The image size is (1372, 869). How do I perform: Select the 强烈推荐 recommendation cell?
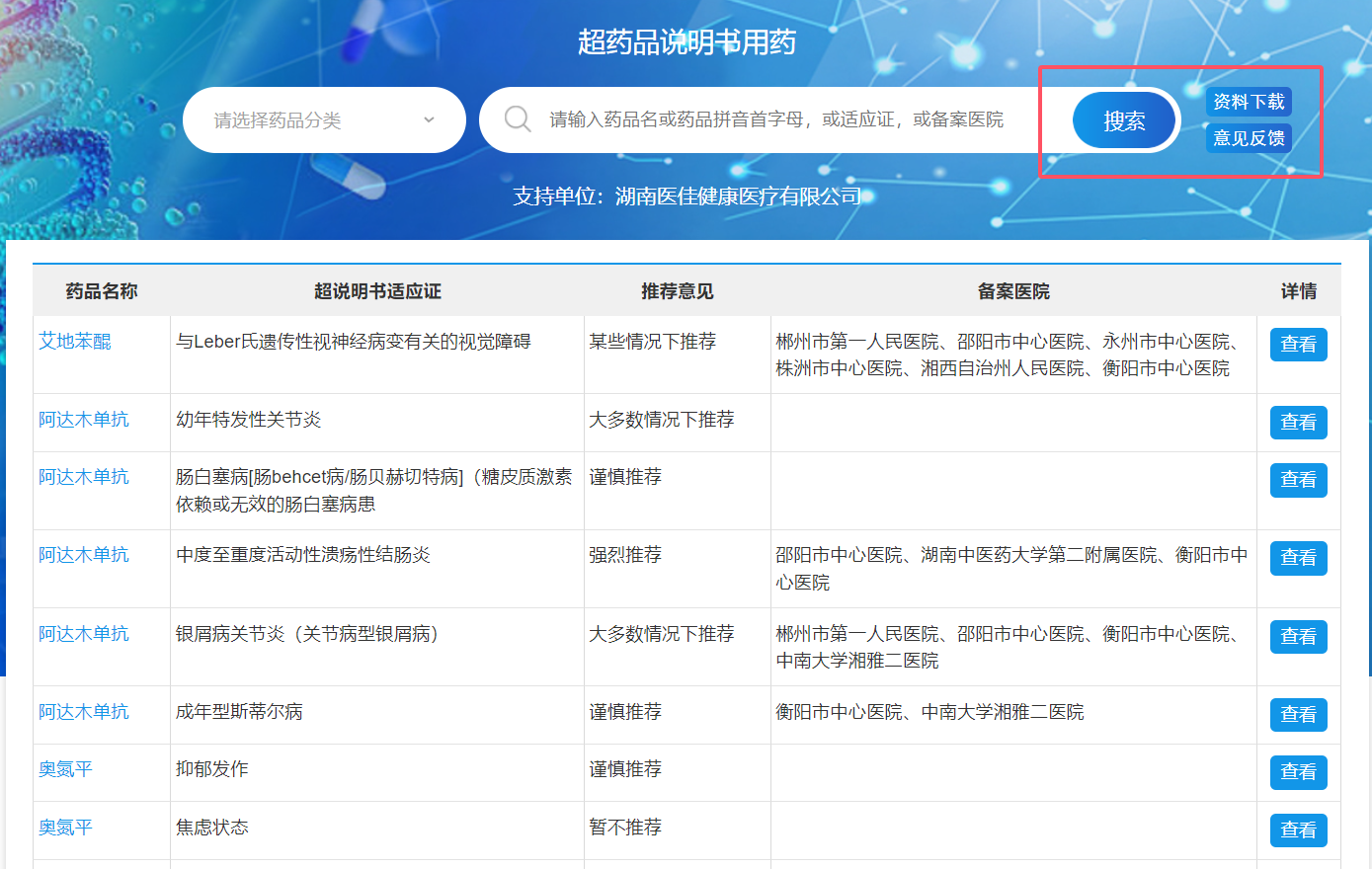pyautogui.click(x=677, y=569)
